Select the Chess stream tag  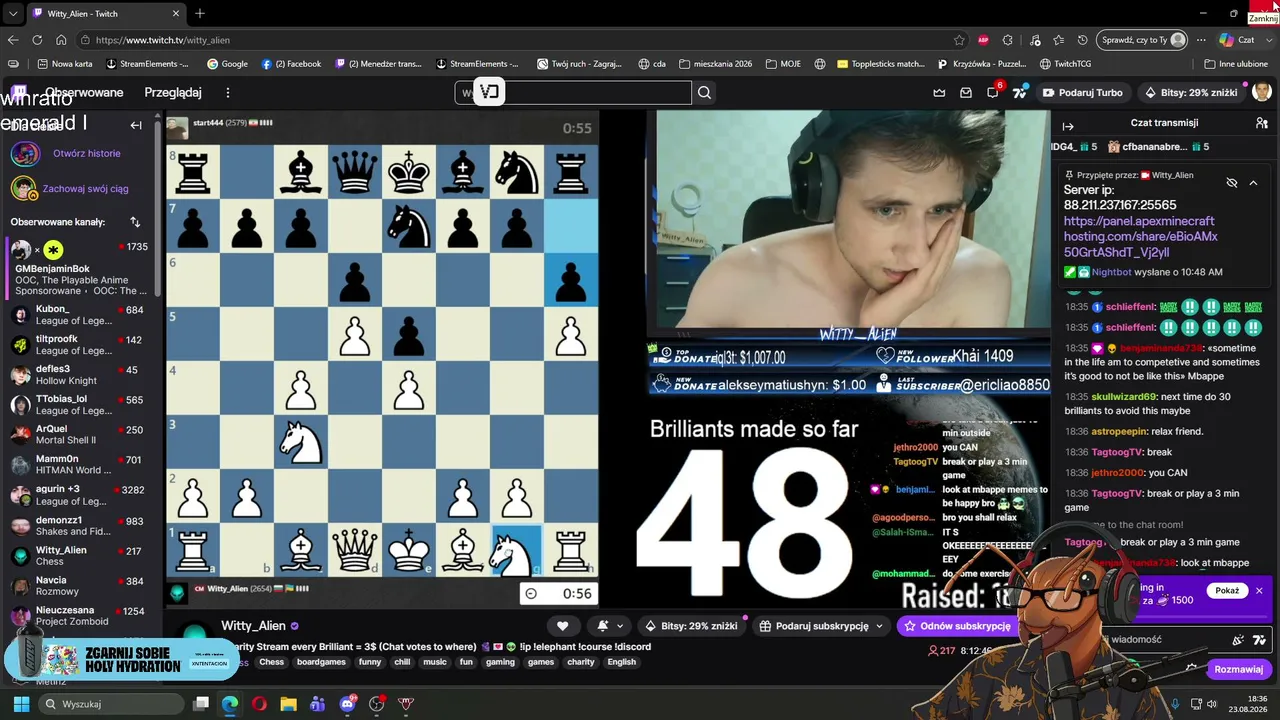pyautogui.click(x=272, y=662)
